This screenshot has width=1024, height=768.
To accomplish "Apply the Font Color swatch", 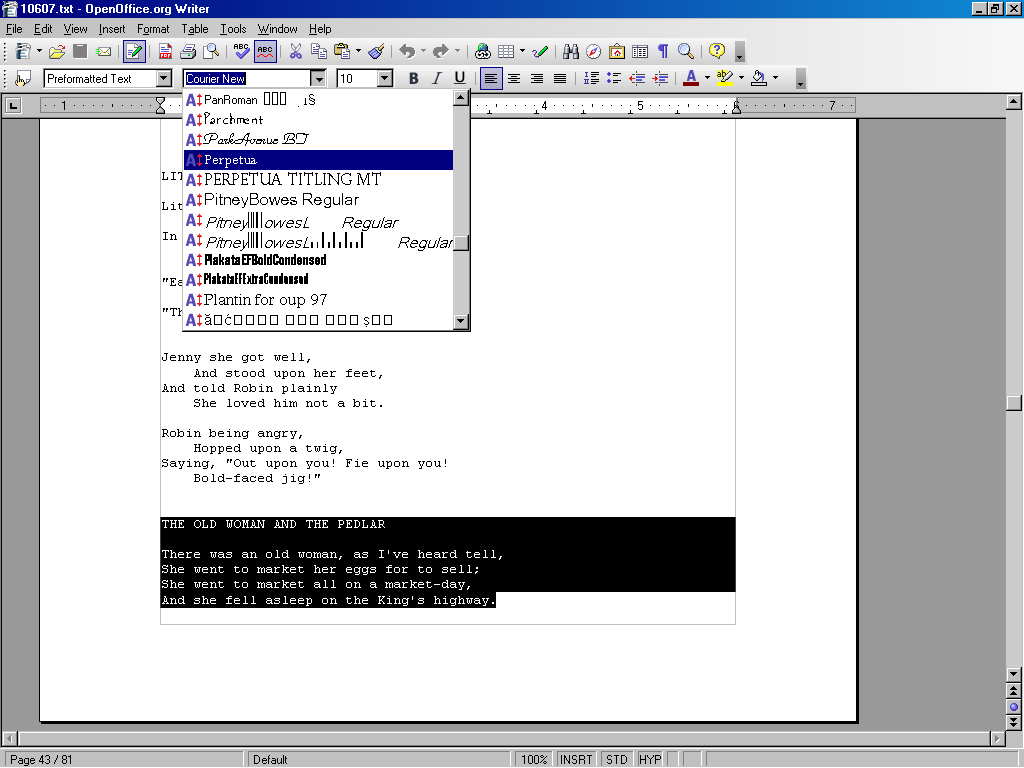I will coord(691,78).
